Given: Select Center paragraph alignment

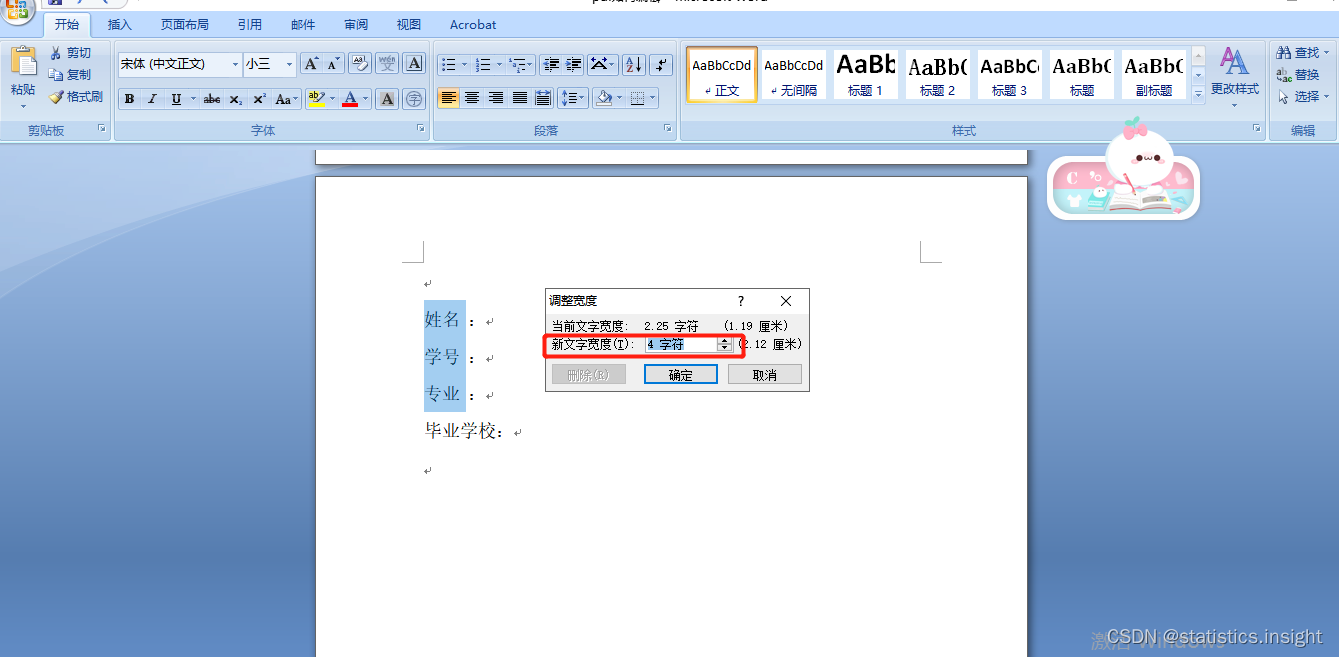Looking at the screenshot, I should point(472,98).
